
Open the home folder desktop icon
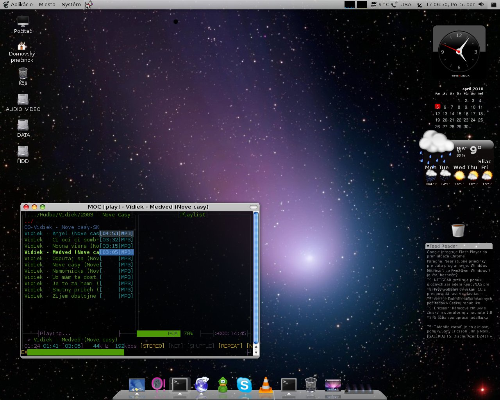[22, 52]
